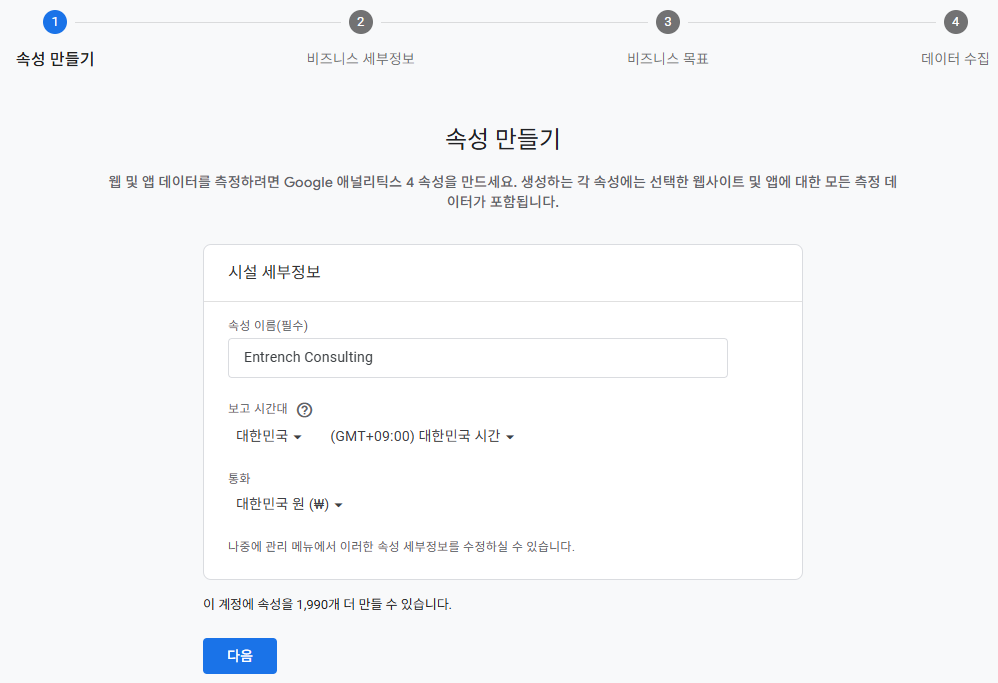Select the 비즈니스 세부정보 step label
The height and width of the screenshot is (683, 998).
(361, 59)
